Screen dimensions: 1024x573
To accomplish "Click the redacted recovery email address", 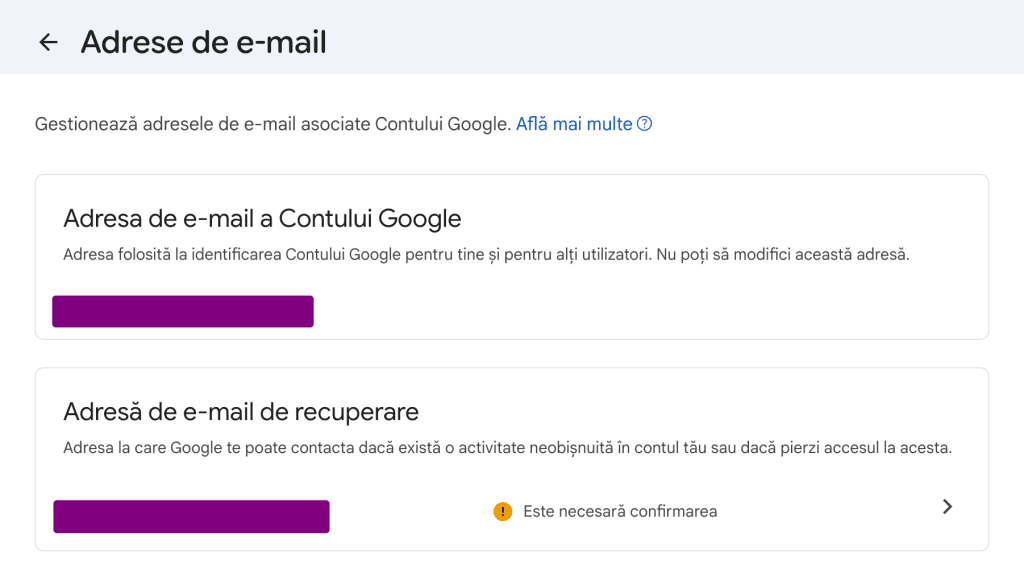I will coord(191,516).
